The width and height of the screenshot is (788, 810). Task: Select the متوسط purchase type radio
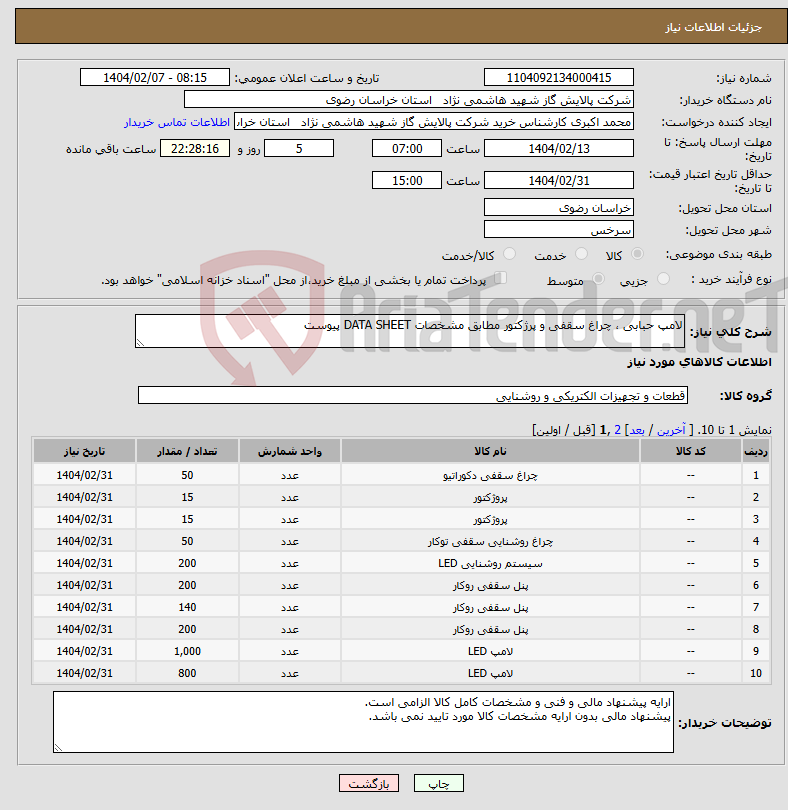(x=598, y=279)
